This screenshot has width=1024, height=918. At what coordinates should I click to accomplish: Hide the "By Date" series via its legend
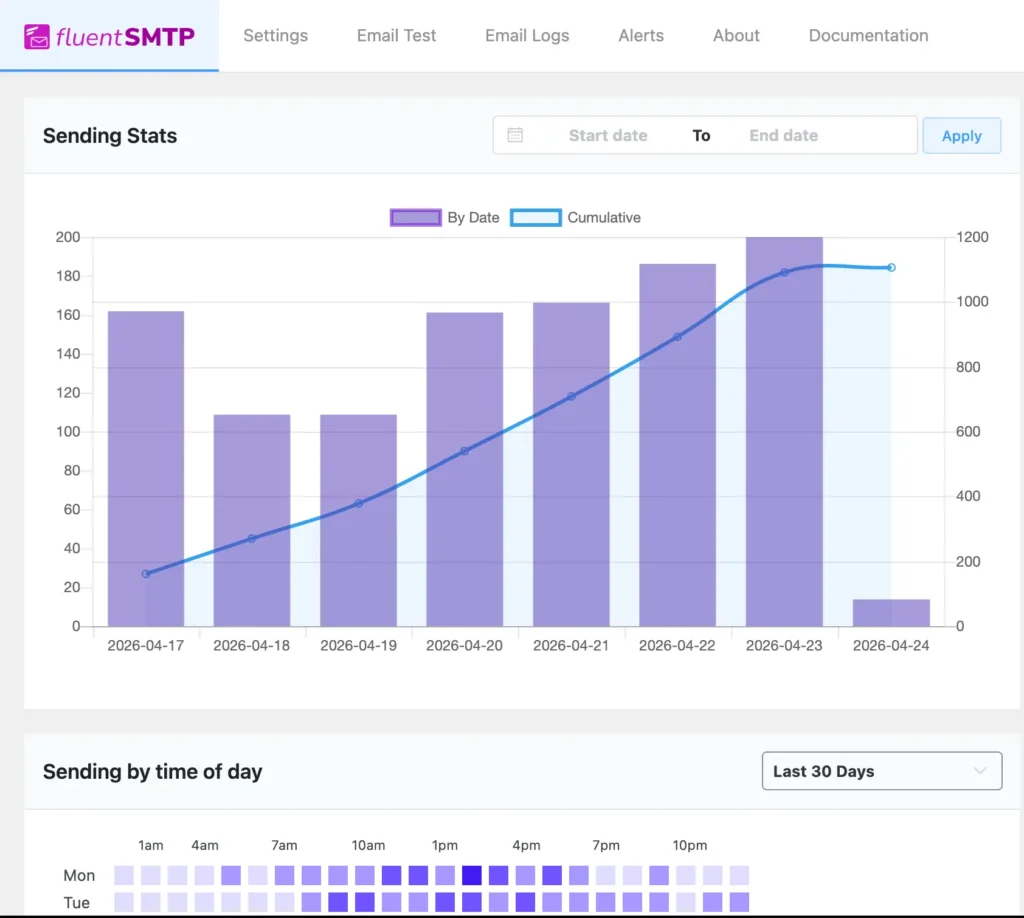click(x=475, y=217)
